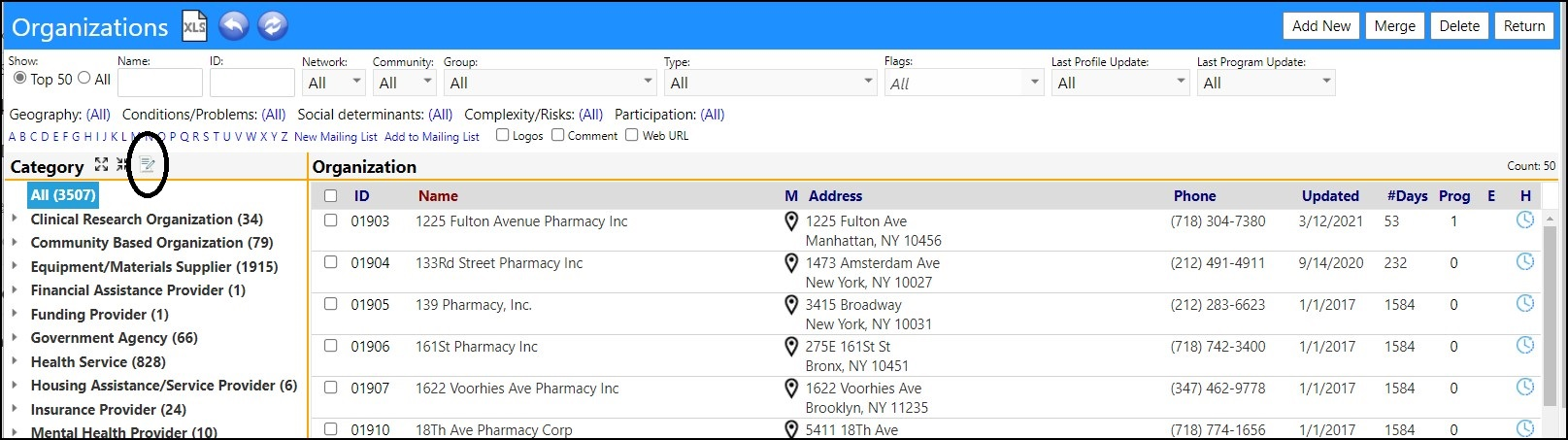Check the row checkbox for ID 01904

(330, 262)
